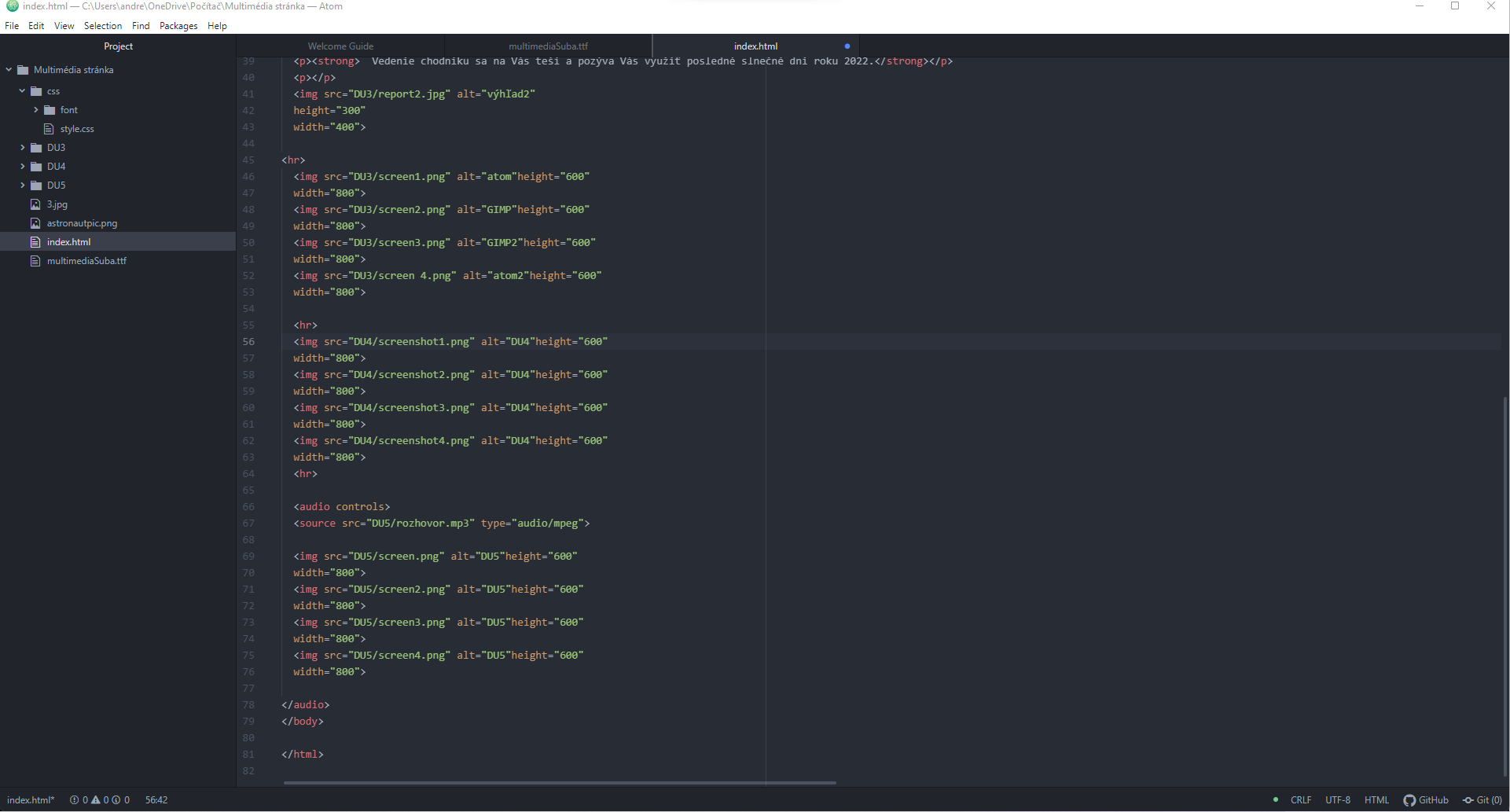The width and height of the screenshot is (1510, 812).
Task: Click cursor position 56:42 in status bar
Action: (156, 800)
